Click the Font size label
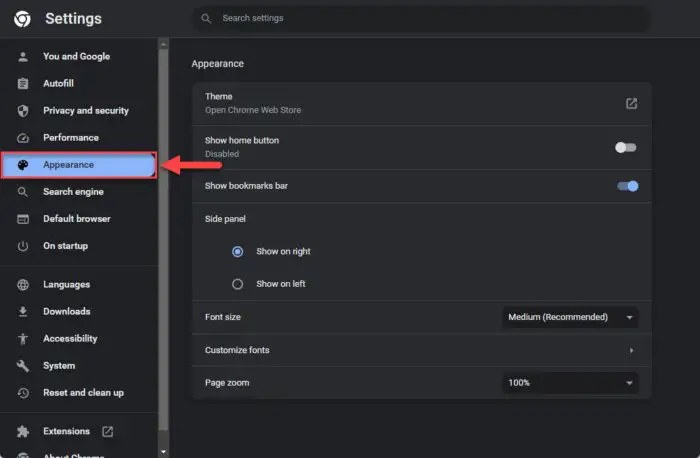This screenshot has height=458, width=700. click(222, 317)
